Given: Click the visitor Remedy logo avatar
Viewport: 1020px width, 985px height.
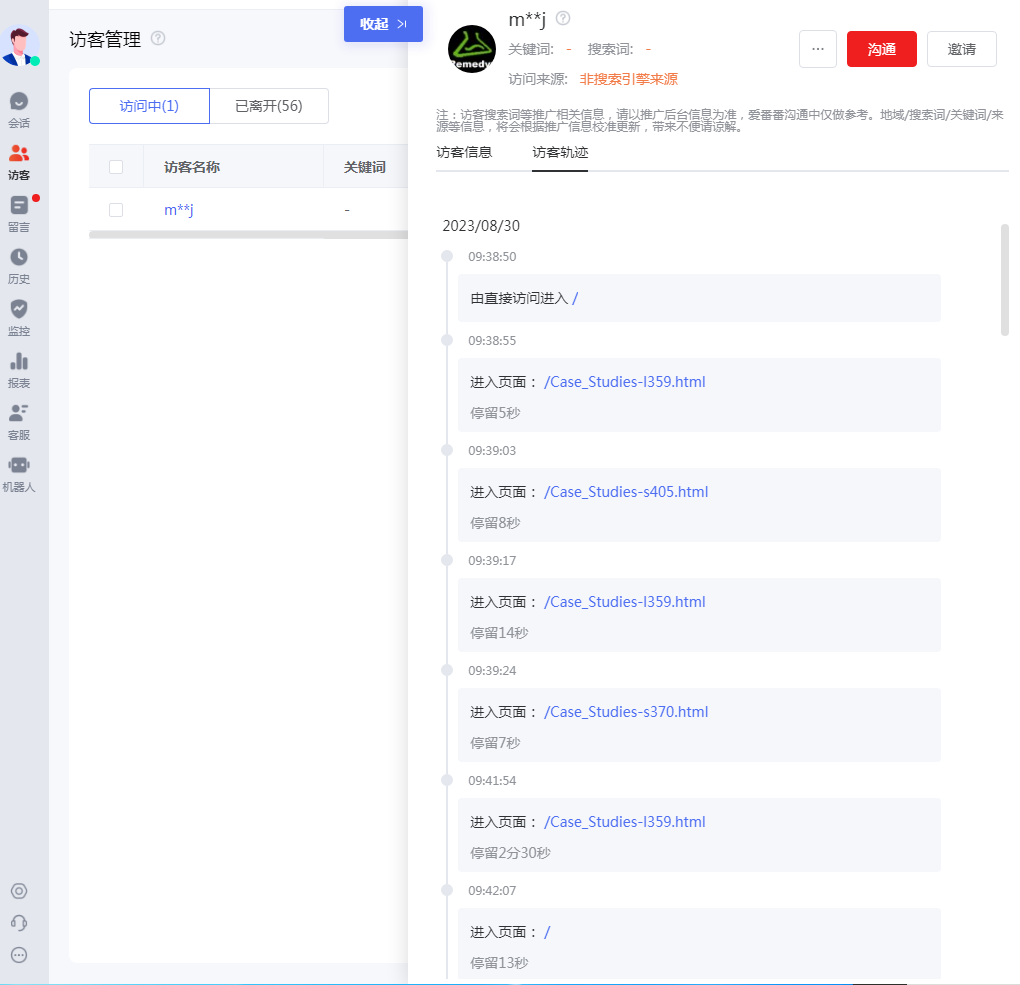Looking at the screenshot, I should coord(472,49).
